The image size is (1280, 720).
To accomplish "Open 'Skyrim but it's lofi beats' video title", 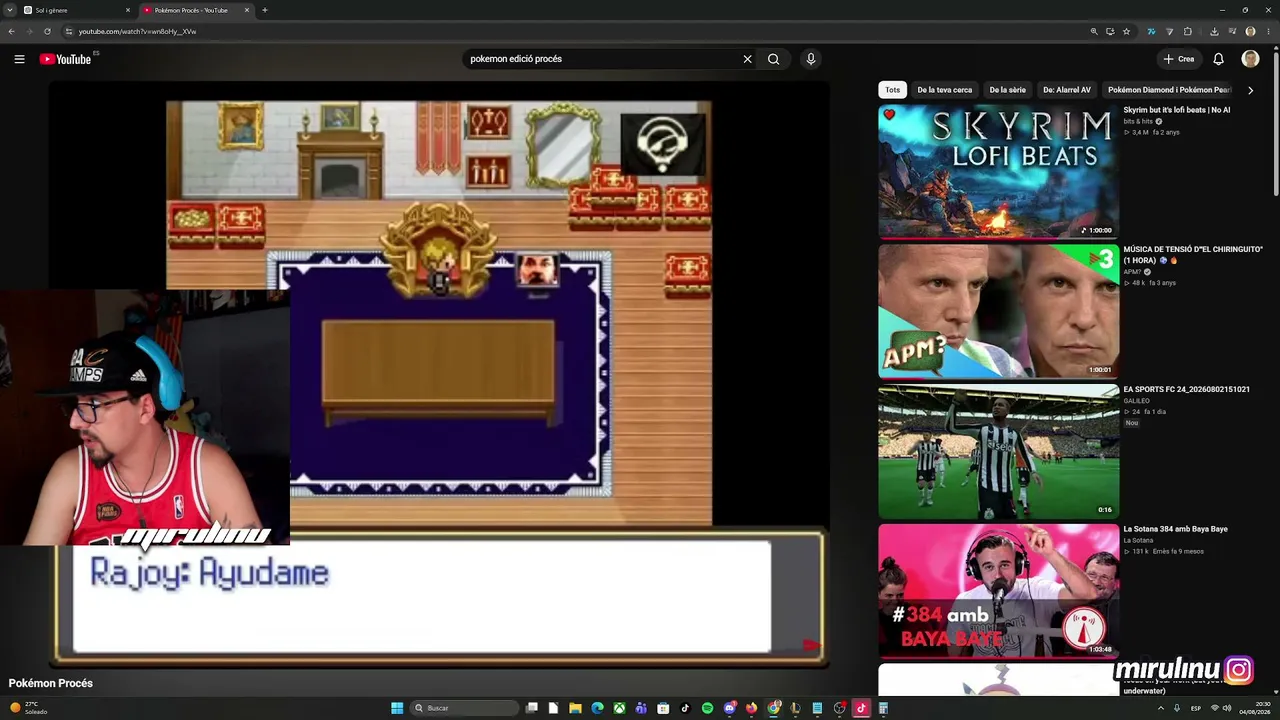I will tap(1177, 110).
